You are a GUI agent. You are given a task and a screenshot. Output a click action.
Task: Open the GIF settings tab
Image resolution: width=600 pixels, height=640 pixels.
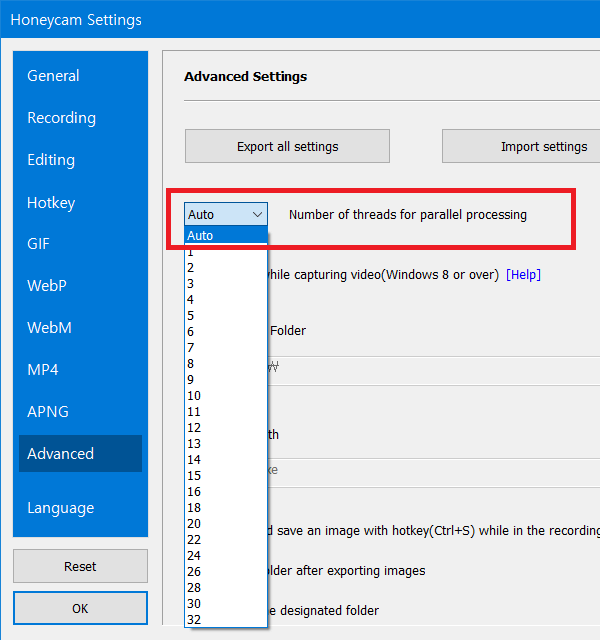(39, 244)
